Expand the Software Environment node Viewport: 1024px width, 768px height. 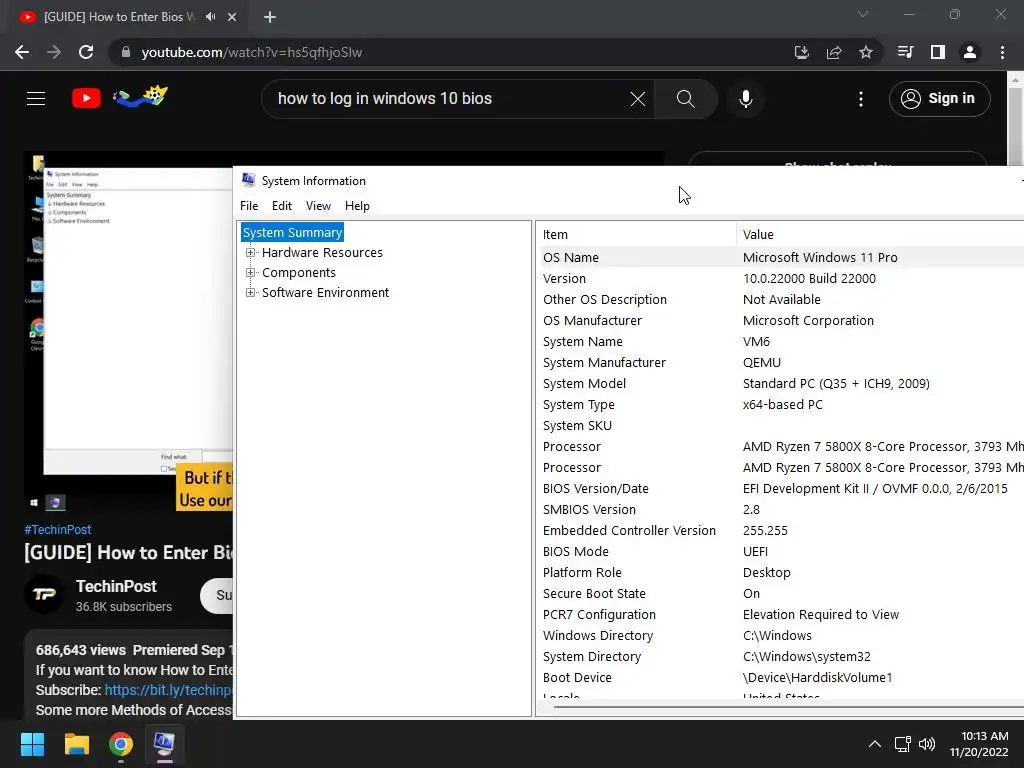pos(250,293)
